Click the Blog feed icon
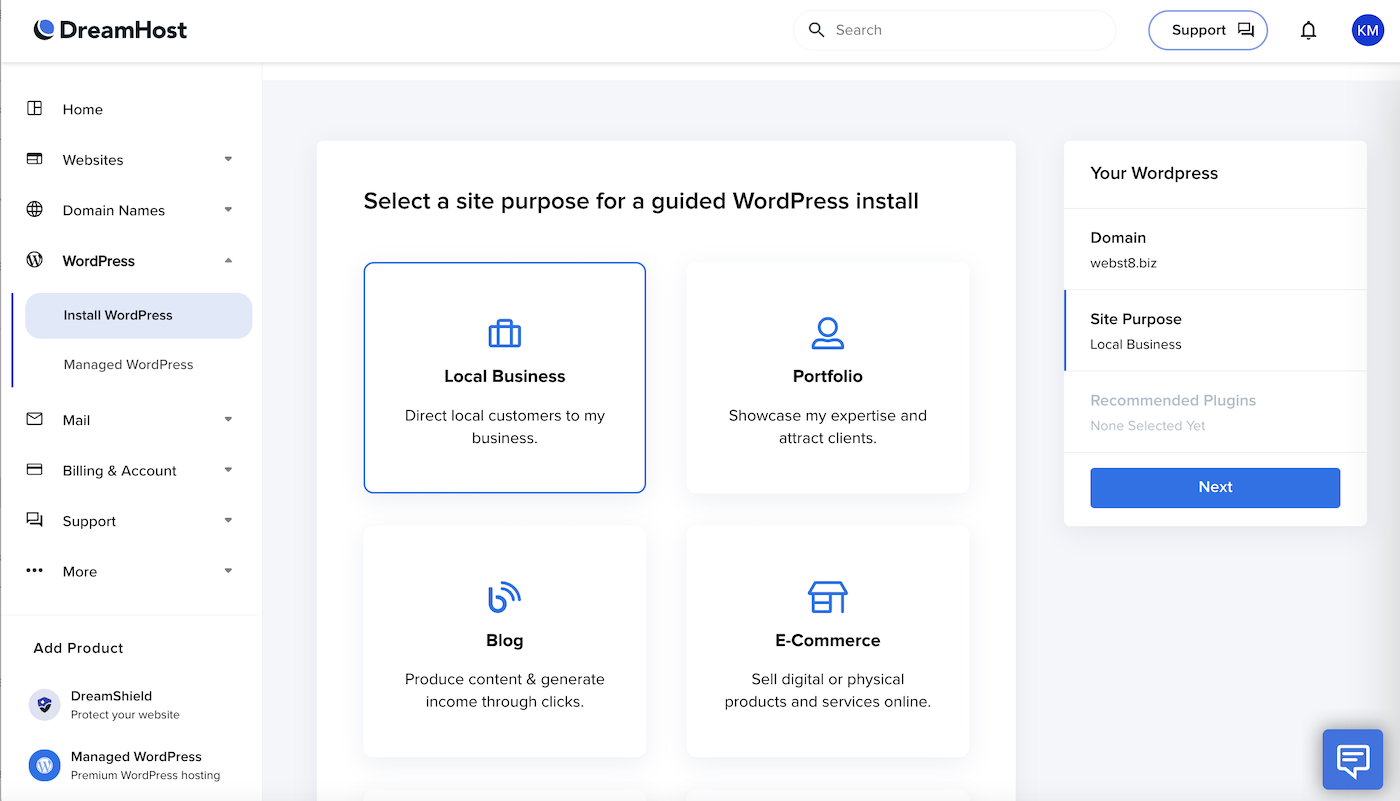Viewport: 1400px width, 801px height. coord(504,597)
